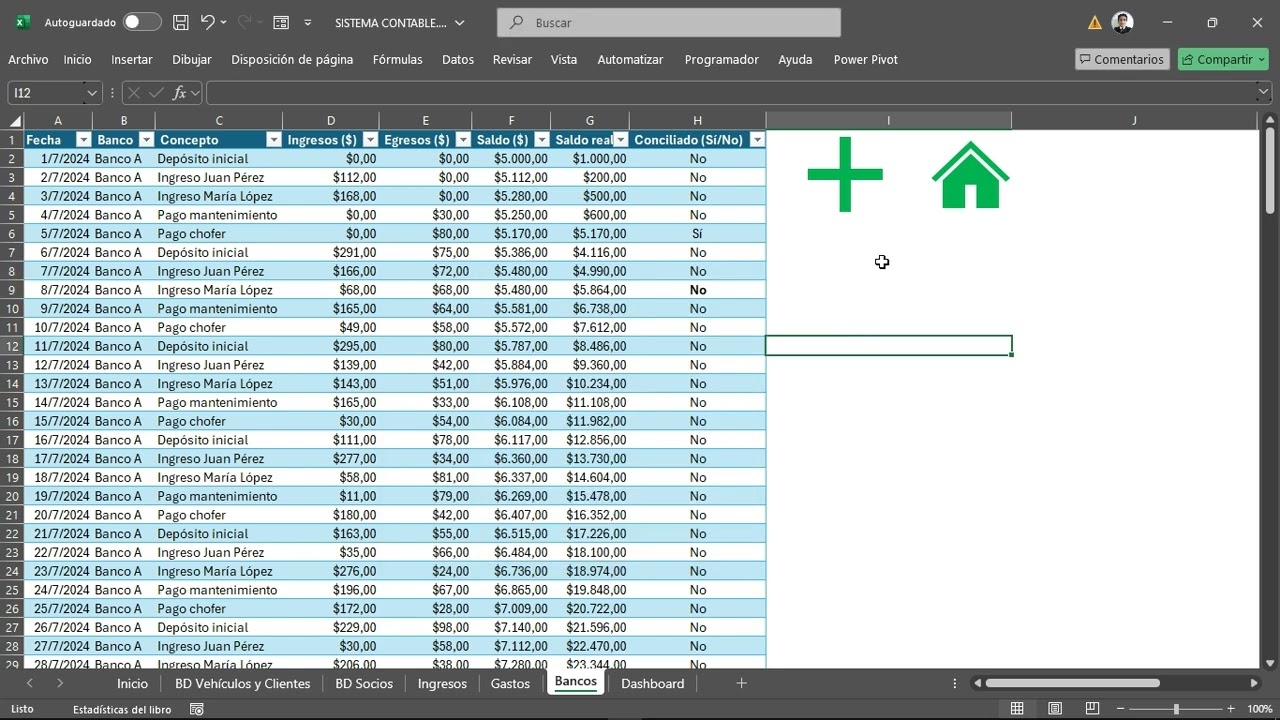Image resolution: width=1280 pixels, height=720 pixels.
Task: Open the Power Pivot ribbon tab
Action: (866, 59)
